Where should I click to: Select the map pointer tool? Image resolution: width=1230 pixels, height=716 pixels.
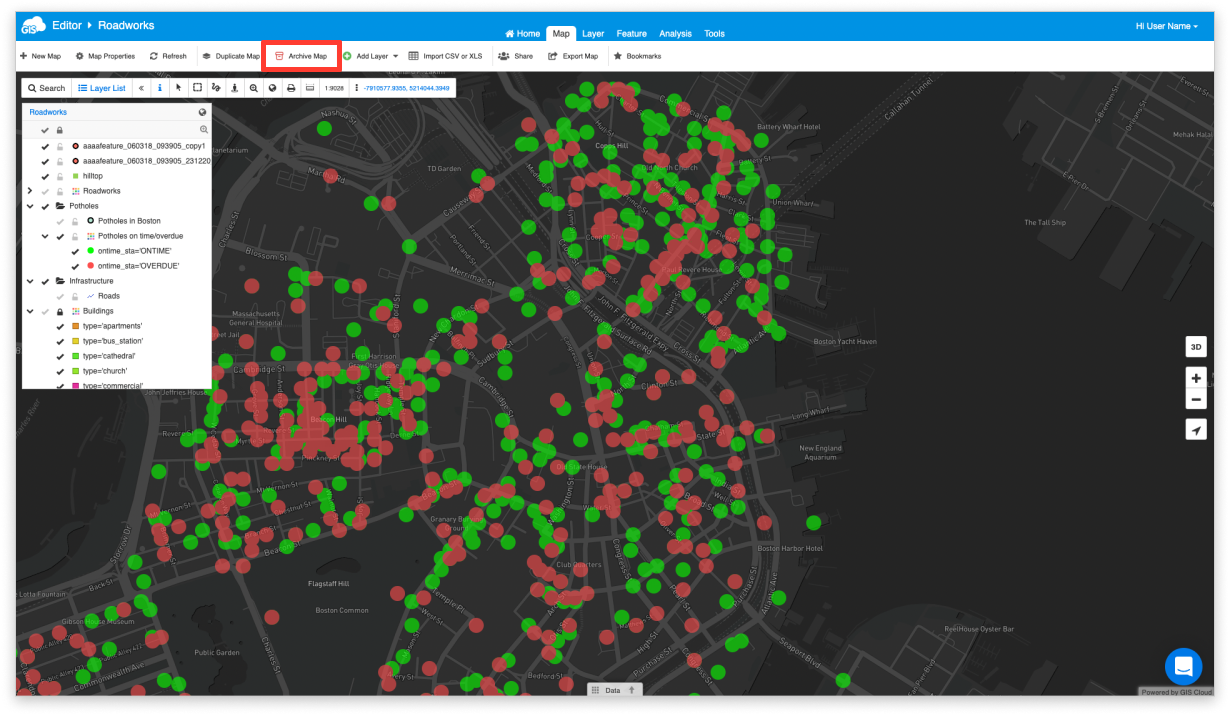178,88
